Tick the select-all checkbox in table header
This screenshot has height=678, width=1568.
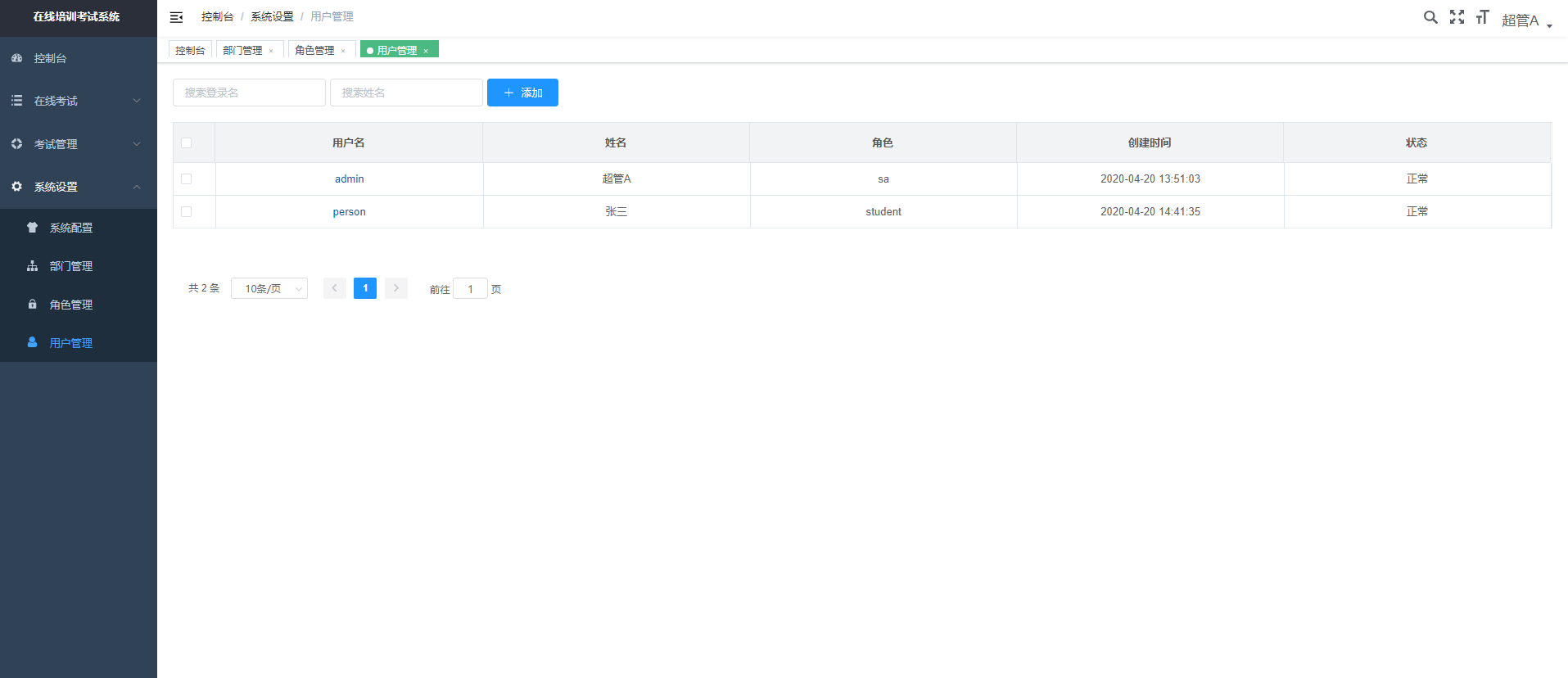[187, 142]
